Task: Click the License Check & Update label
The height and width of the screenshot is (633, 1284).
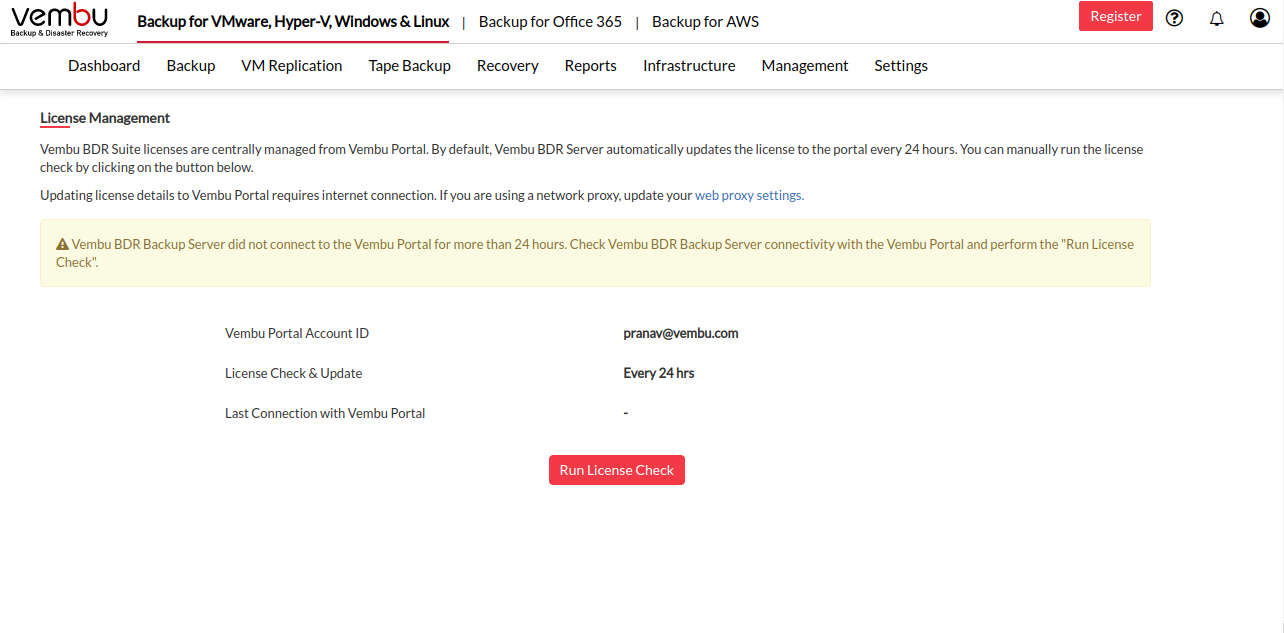Action: click(294, 373)
